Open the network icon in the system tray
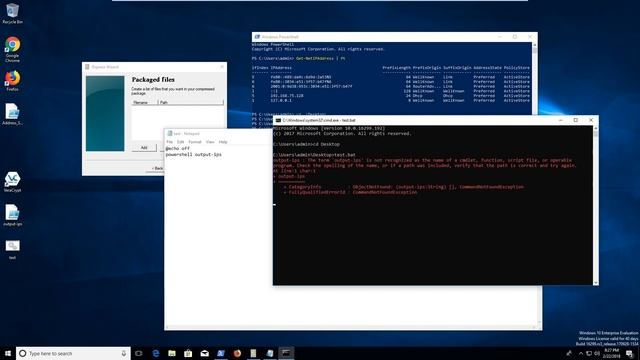The height and width of the screenshot is (360, 640). (589, 353)
